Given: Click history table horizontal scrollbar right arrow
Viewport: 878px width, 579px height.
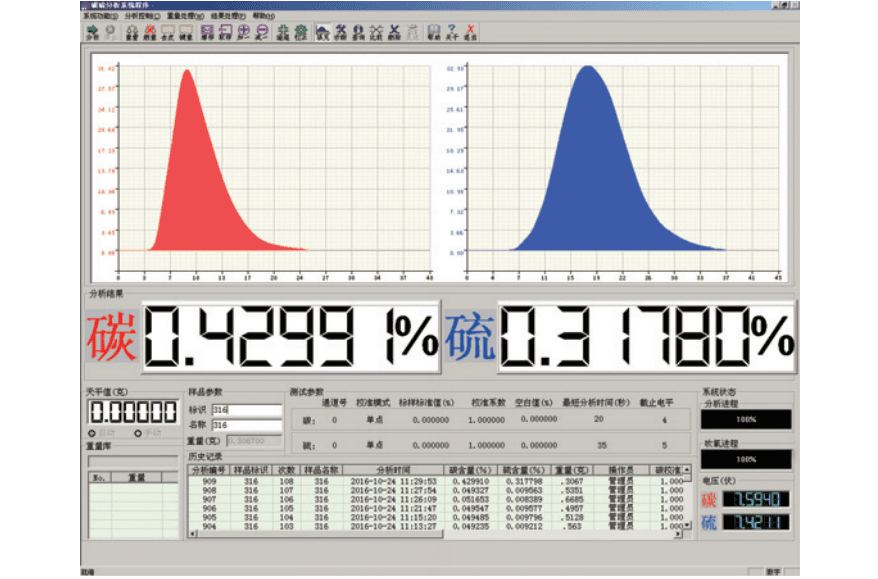Looking at the screenshot, I should tap(676, 533).
